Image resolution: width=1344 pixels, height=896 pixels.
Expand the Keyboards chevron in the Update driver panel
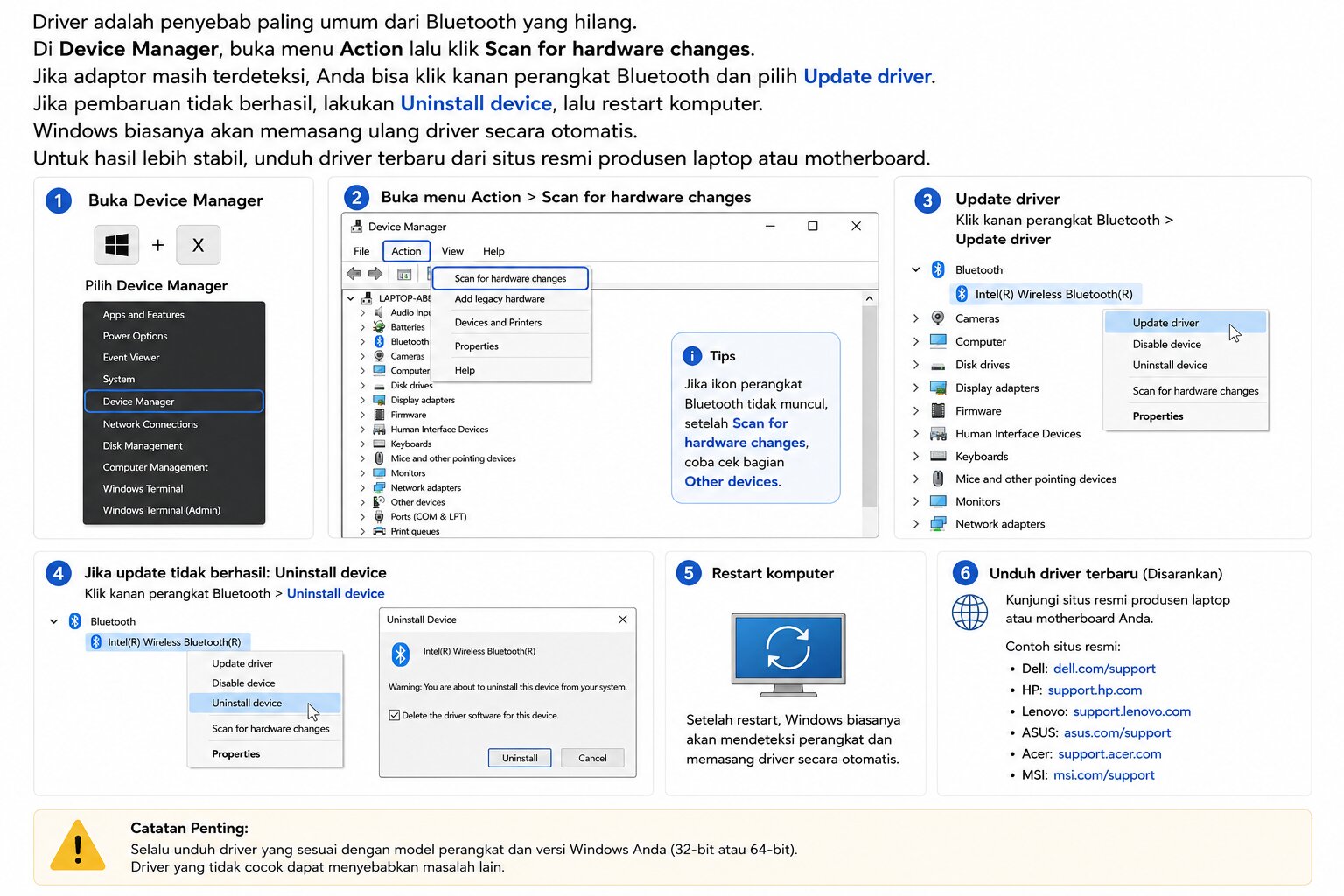916,456
